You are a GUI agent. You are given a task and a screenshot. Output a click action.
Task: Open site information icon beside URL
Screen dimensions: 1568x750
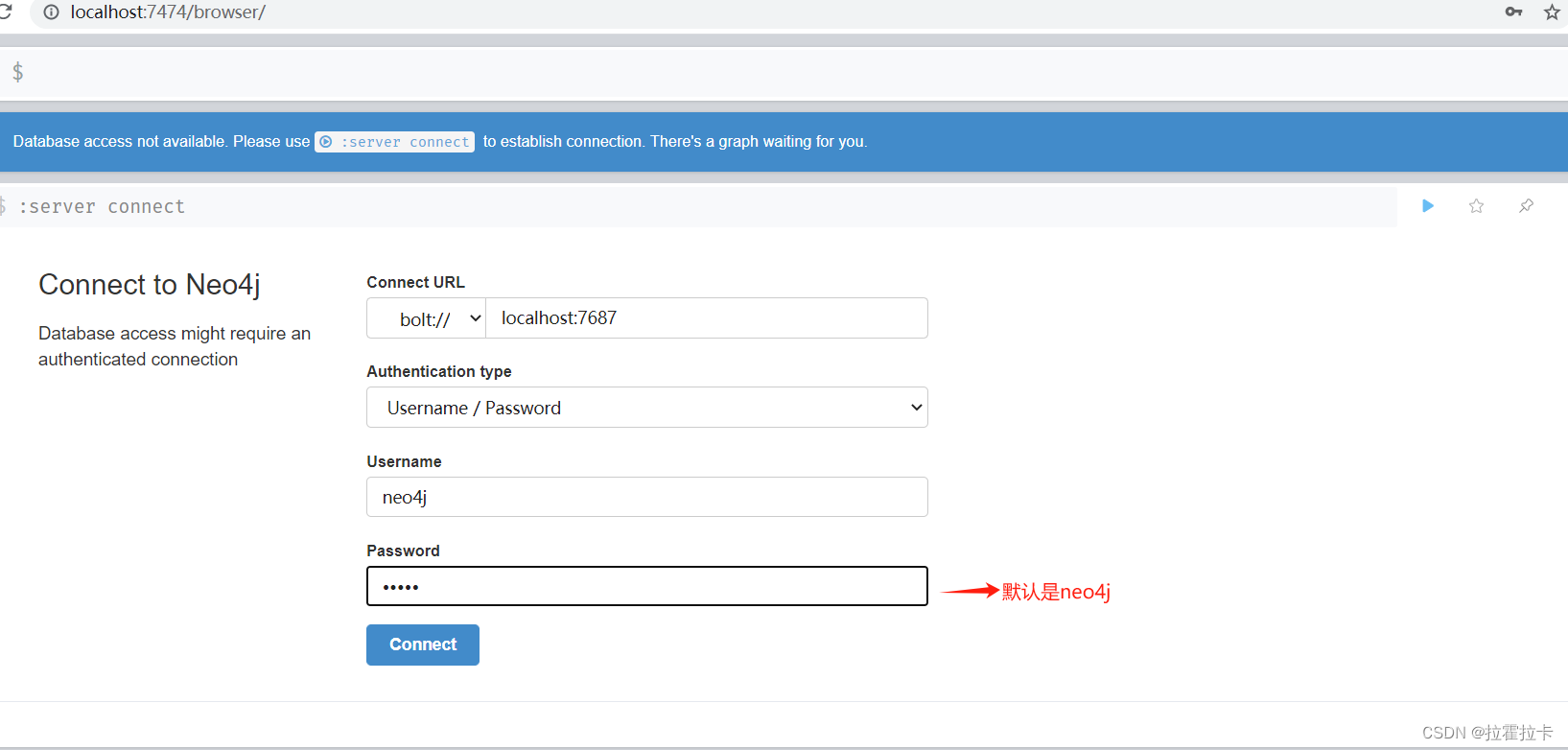pos(52,12)
